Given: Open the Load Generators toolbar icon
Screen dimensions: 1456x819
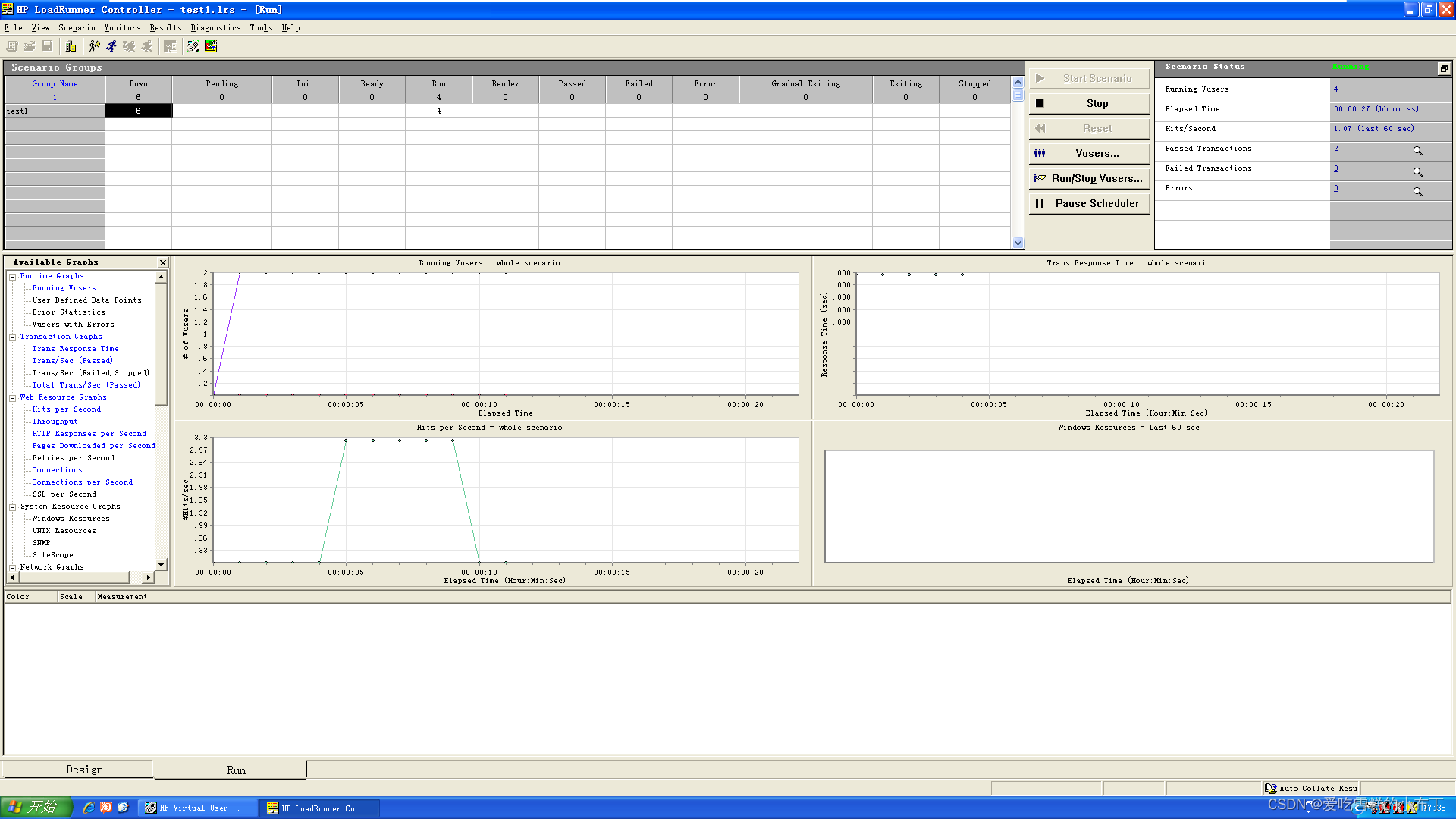Looking at the screenshot, I should click(x=71, y=46).
